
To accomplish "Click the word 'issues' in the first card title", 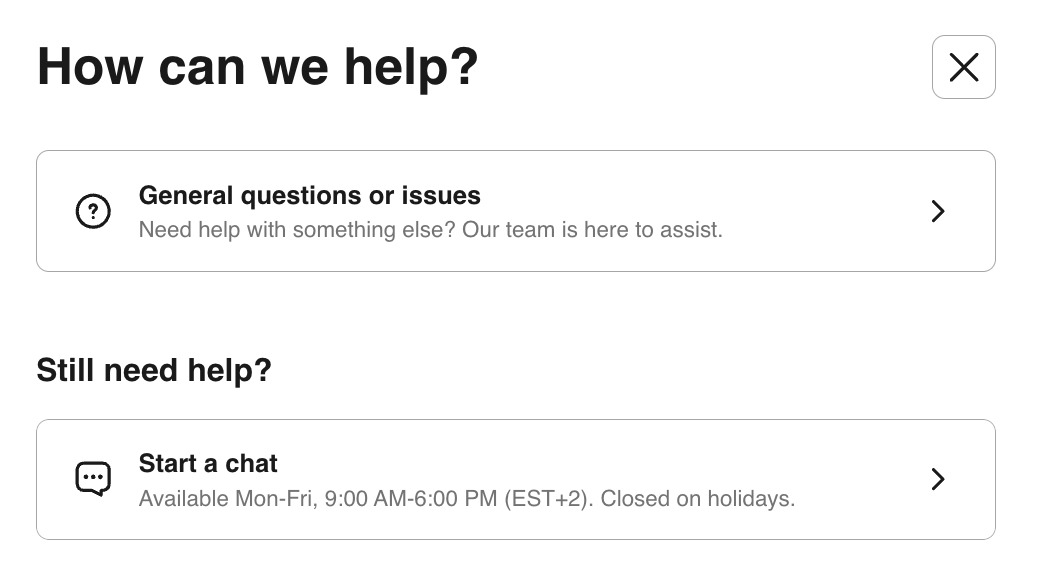I will (441, 196).
